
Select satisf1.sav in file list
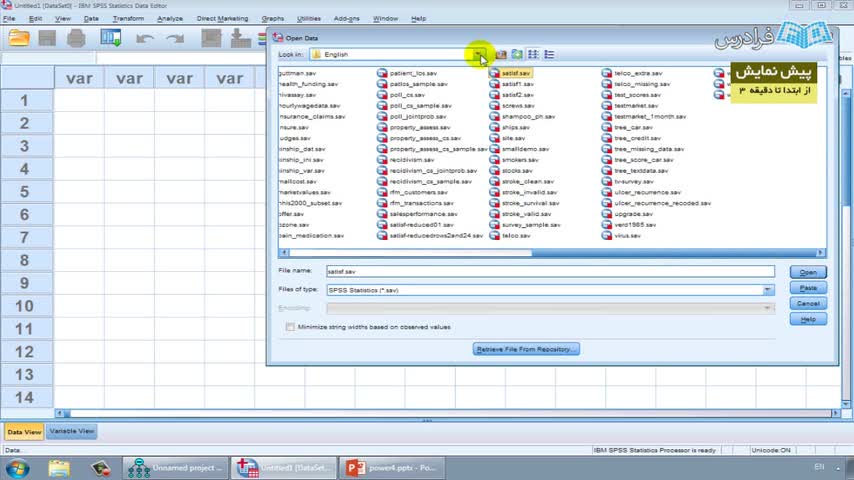(517, 84)
